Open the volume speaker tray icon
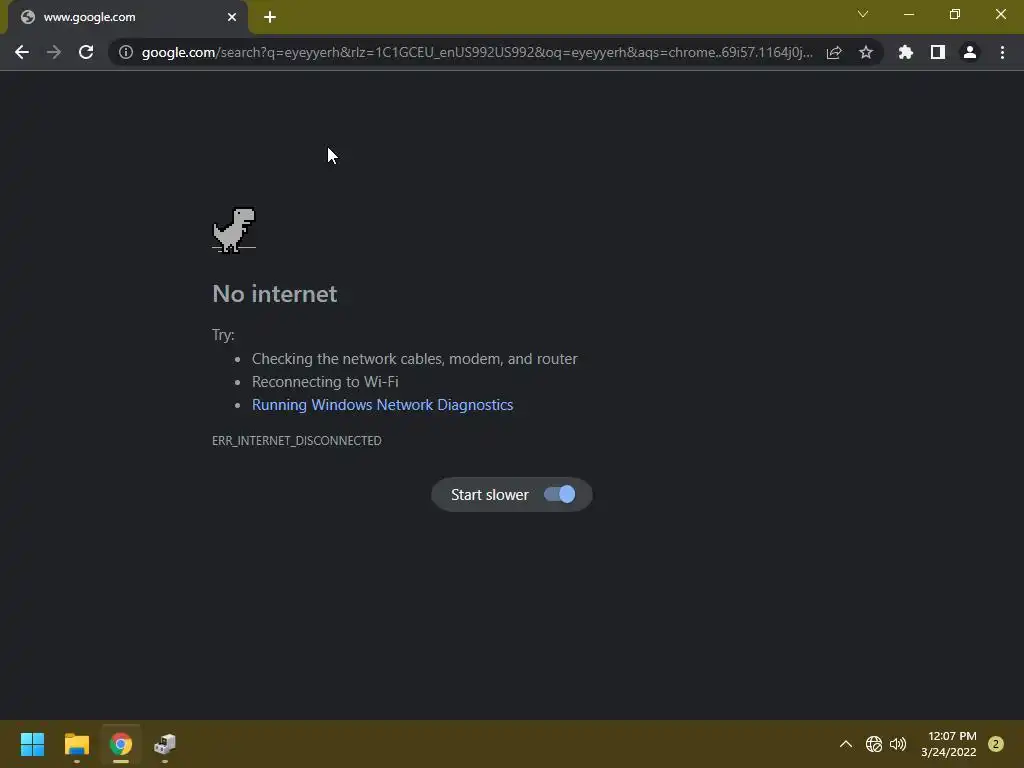The height and width of the screenshot is (768, 1024). (x=899, y=744)
